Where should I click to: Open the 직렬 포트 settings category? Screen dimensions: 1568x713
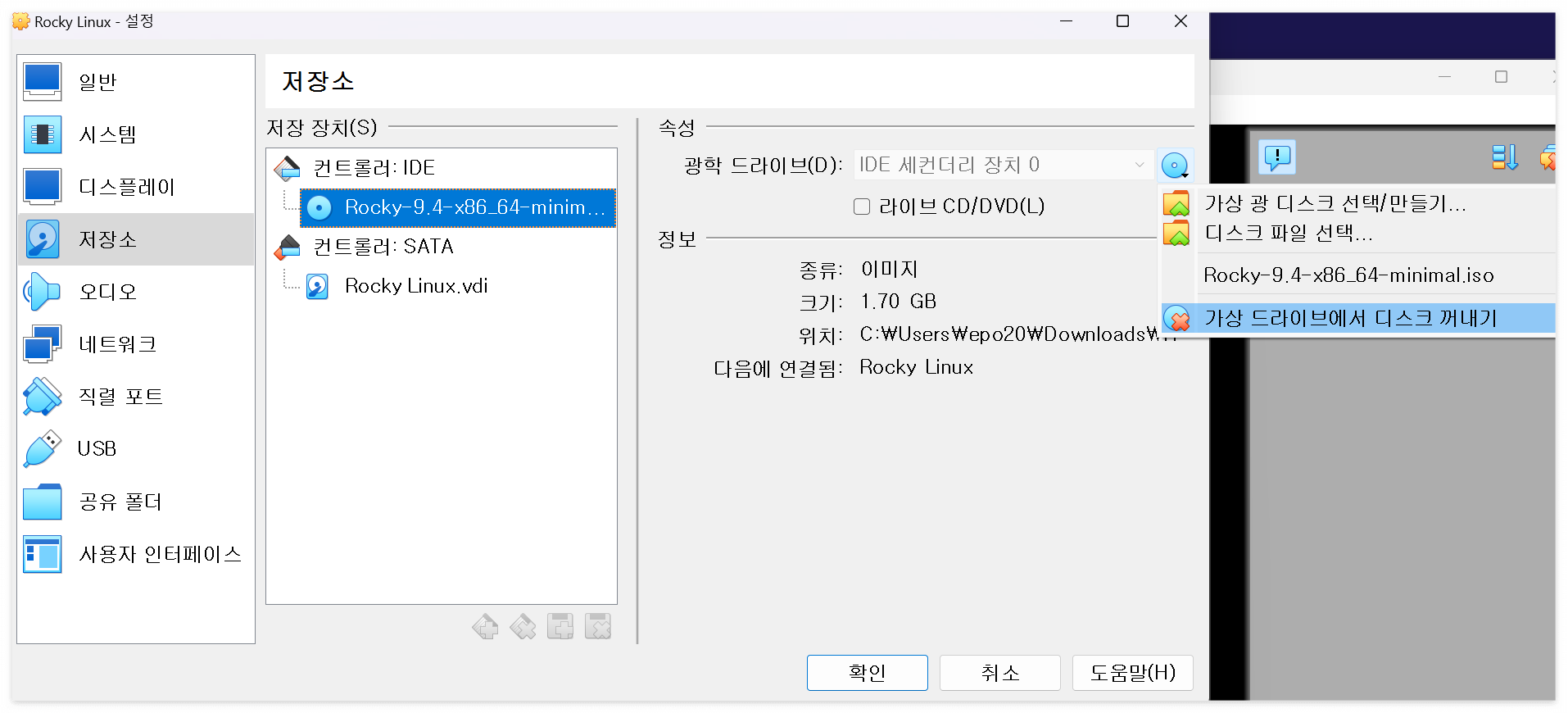point(136,397)
